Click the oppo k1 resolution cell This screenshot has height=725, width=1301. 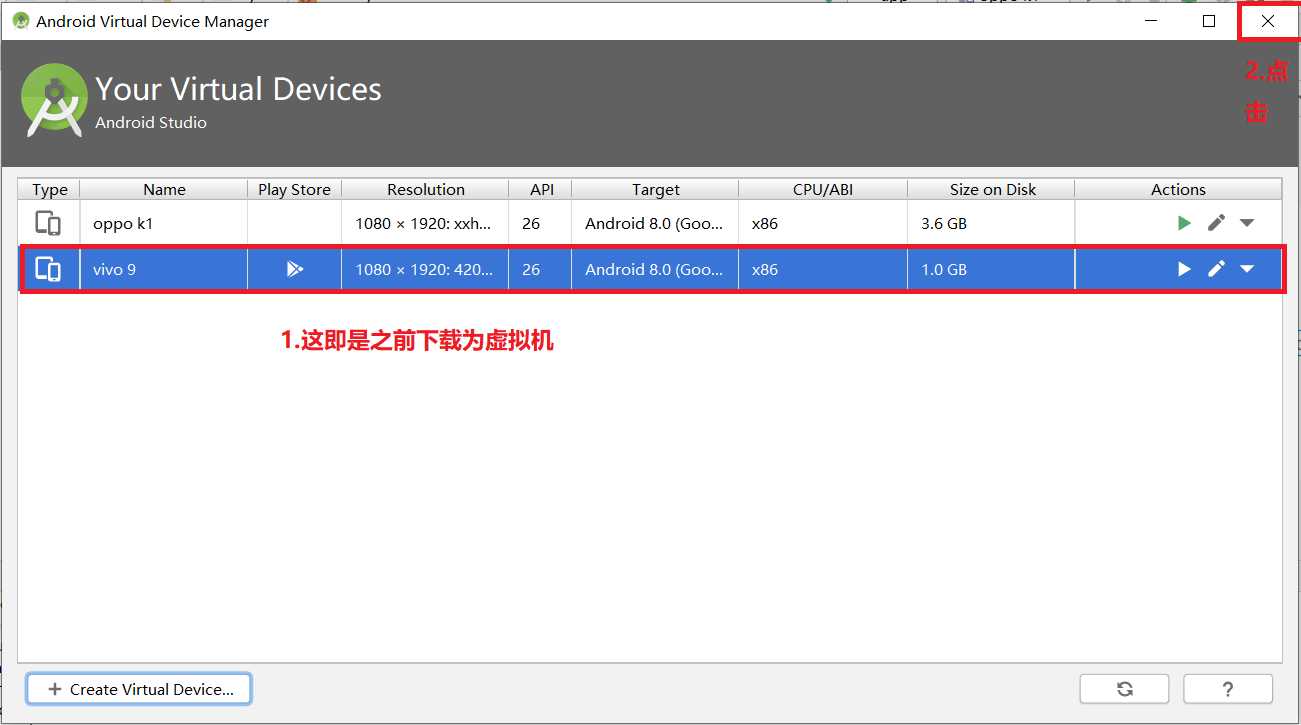[x=425, y=223]
